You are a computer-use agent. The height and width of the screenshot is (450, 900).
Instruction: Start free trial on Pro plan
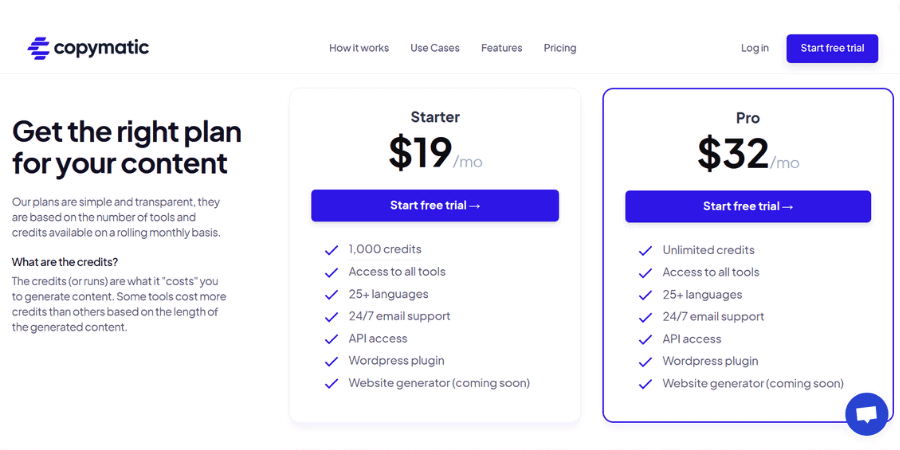point(748,207)
